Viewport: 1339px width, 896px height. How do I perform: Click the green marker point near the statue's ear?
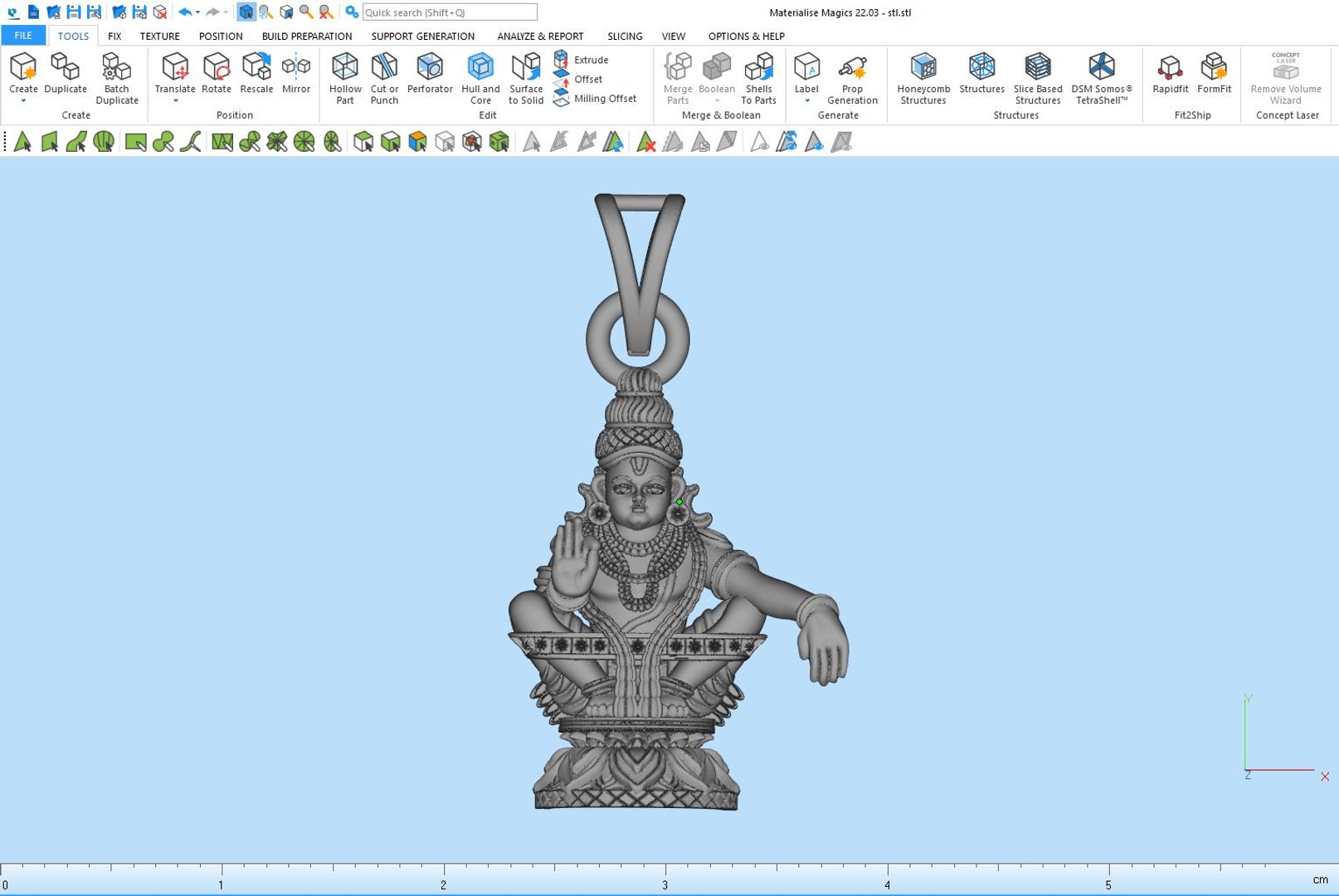point(679,502)
